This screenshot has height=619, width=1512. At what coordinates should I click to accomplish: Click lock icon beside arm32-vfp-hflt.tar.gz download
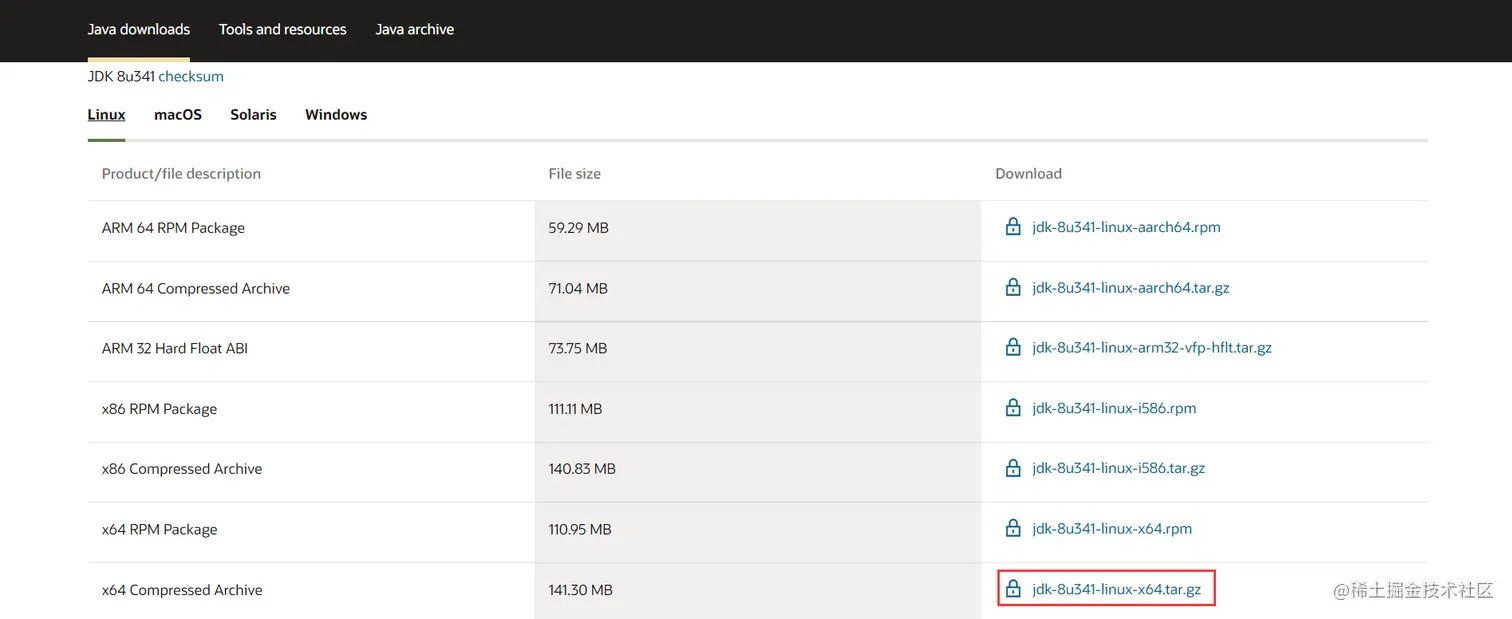[1013, 347]
